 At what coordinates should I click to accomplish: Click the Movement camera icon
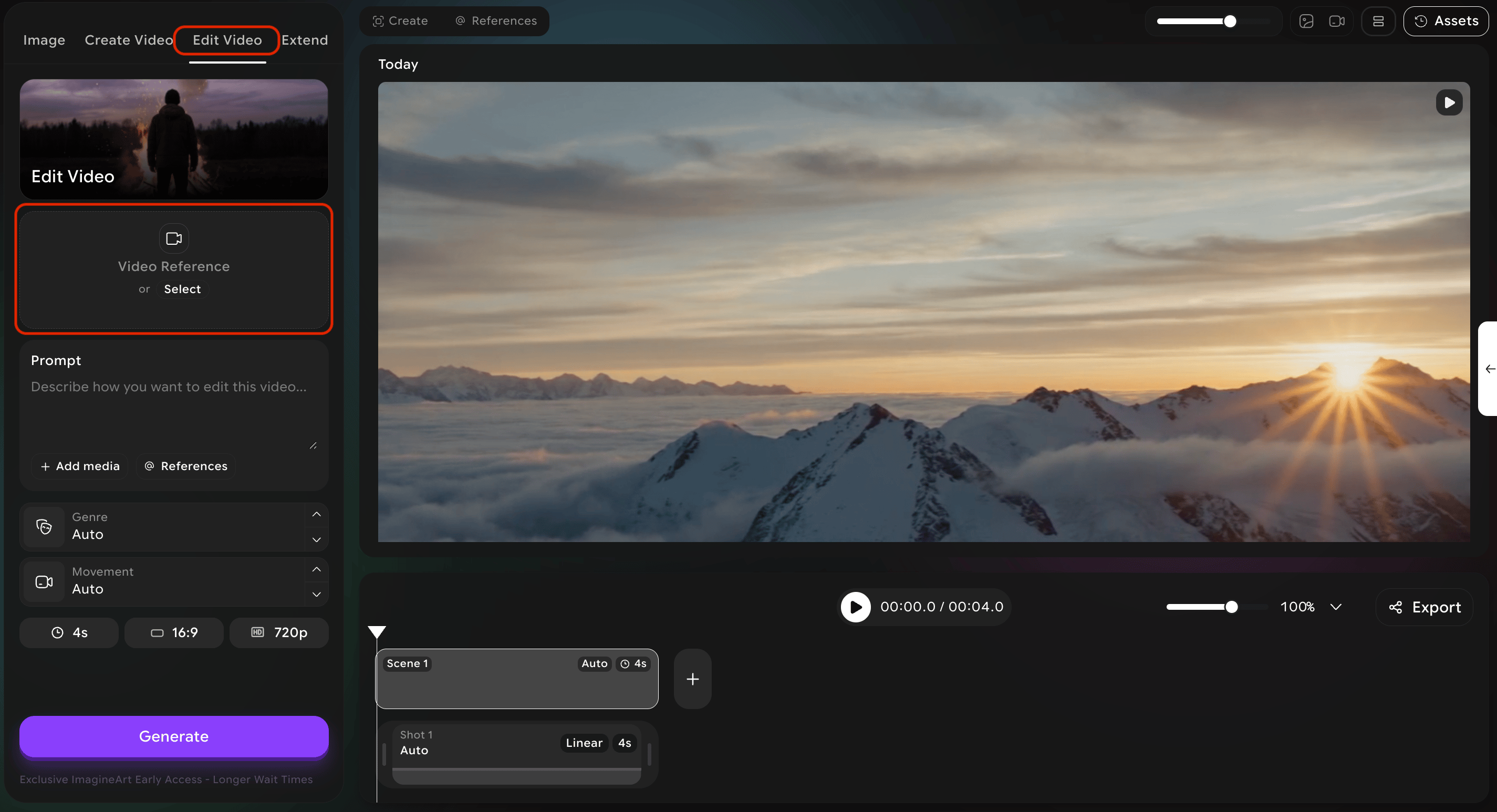coord(44,582)
